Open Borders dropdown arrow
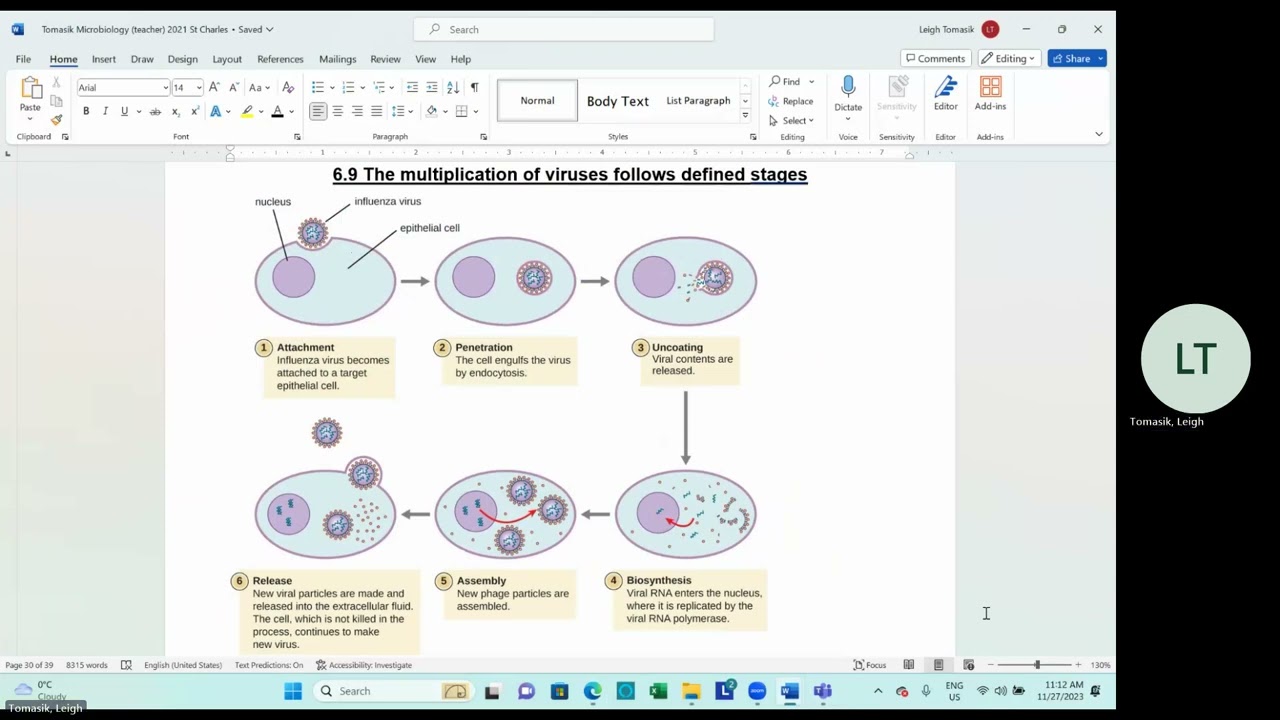The height and width of the screenshot is (720, 1280). [x=476, y=111]
